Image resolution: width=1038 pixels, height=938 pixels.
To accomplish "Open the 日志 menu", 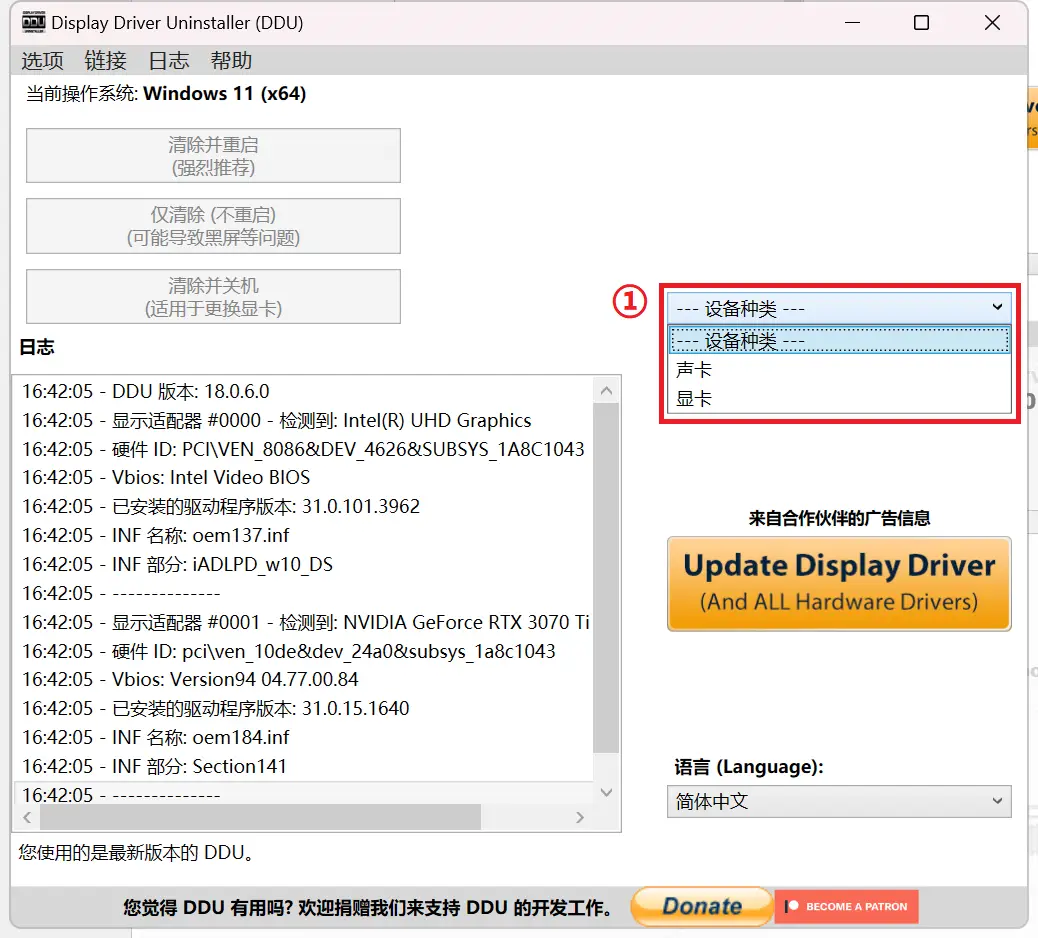I will point(168,61).
